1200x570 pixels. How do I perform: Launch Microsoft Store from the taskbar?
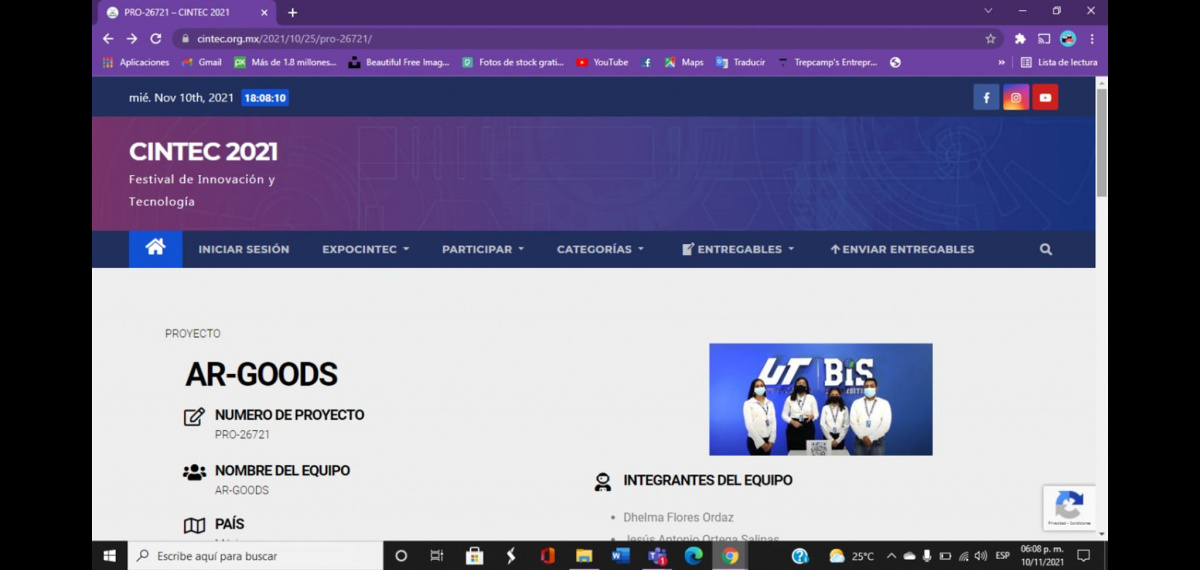point(474,556)
